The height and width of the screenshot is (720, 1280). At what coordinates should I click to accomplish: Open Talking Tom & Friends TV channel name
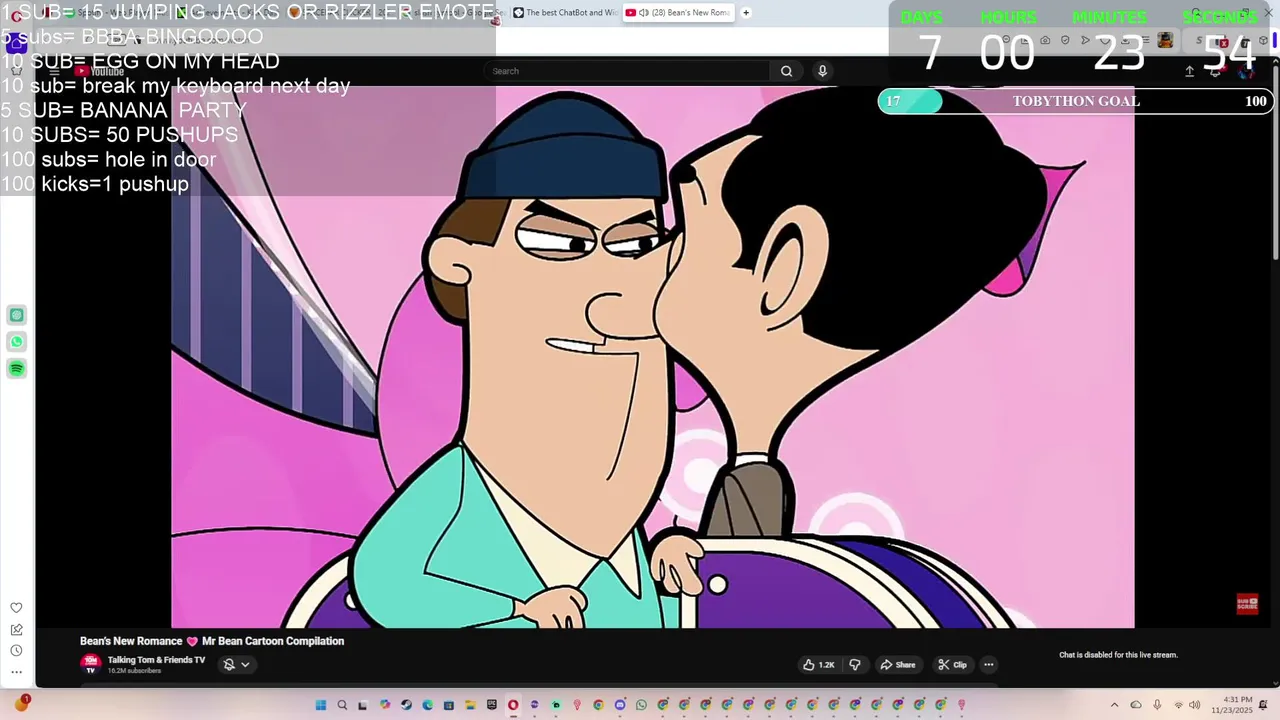coord(156,660)
